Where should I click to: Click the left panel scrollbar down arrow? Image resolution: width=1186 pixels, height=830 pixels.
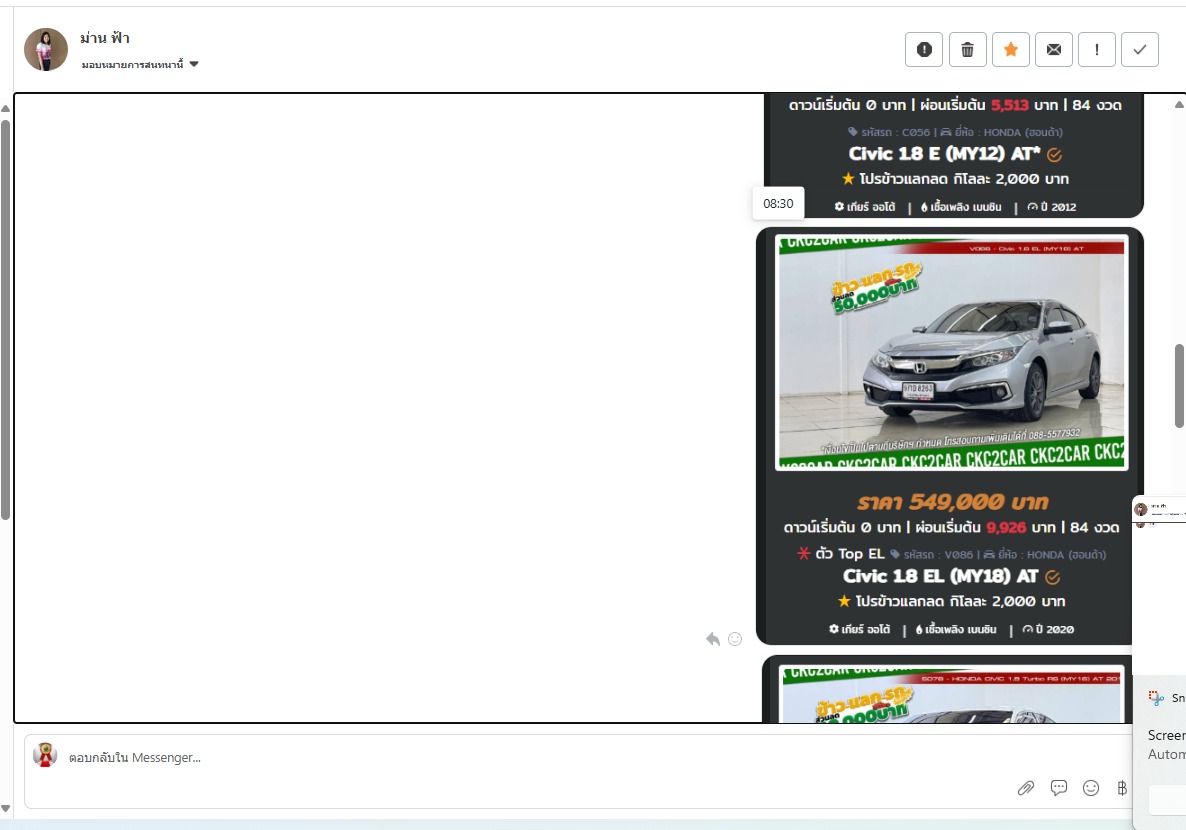pos(5,809)
